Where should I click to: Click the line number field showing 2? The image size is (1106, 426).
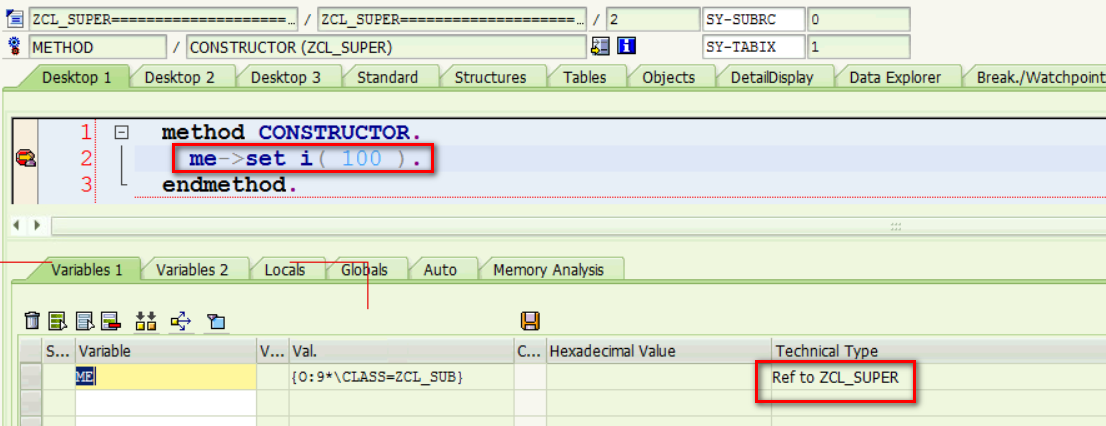pyautogui.click(x=652, y=19)
